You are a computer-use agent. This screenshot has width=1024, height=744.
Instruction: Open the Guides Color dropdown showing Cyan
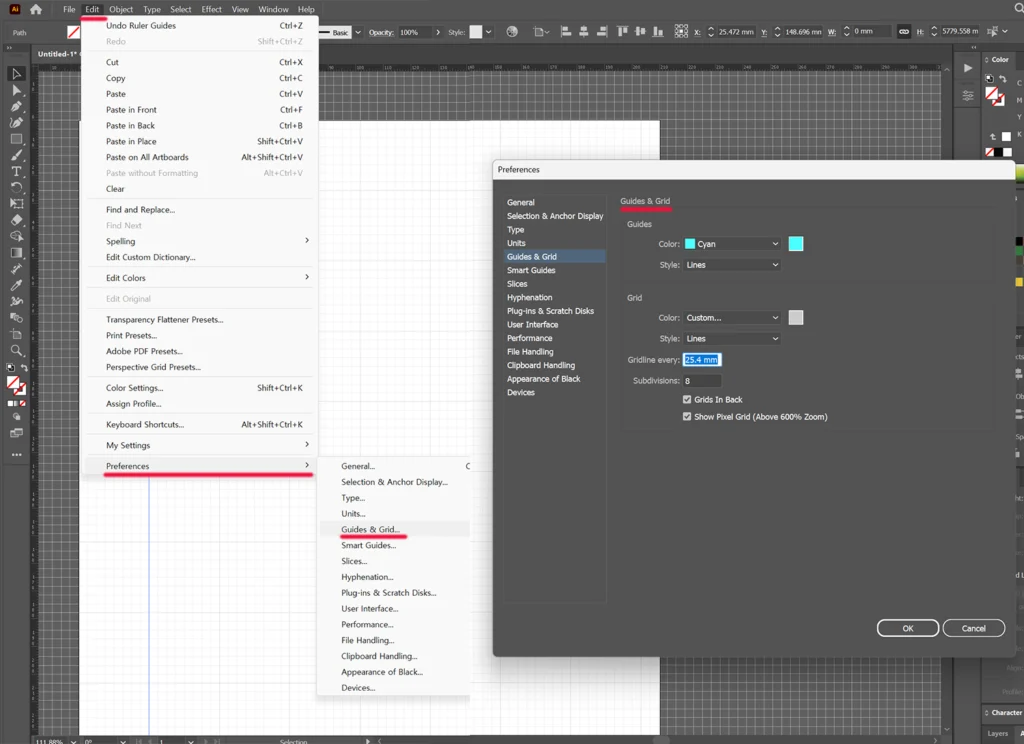[x=732, y=244]
